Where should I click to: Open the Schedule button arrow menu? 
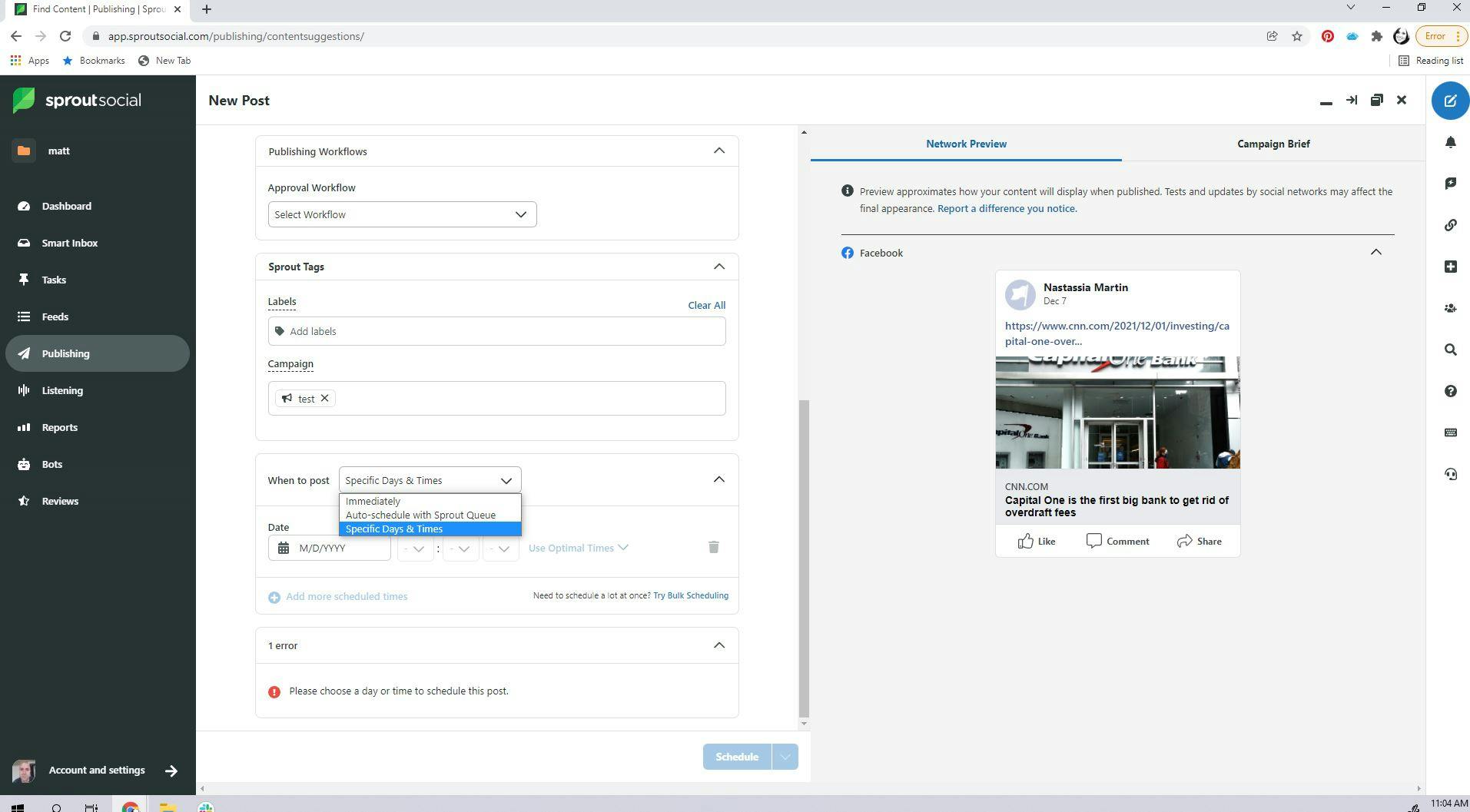[x=785, y=757]
